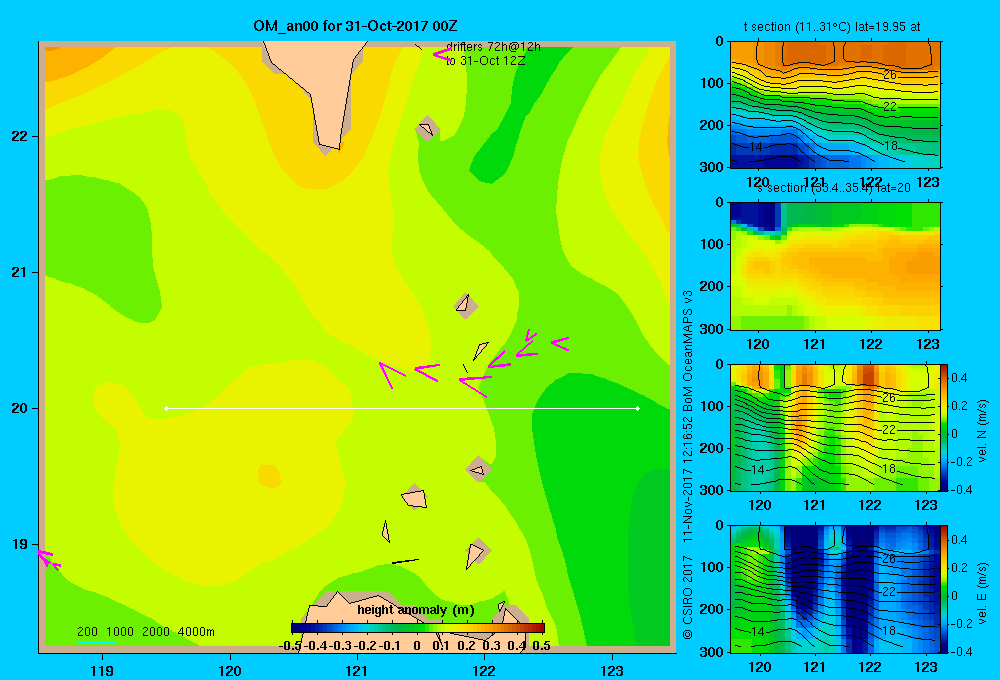Click the vel. E velocity color bar
Viewport: 1000px width, 680px height.
coord(944,589)
